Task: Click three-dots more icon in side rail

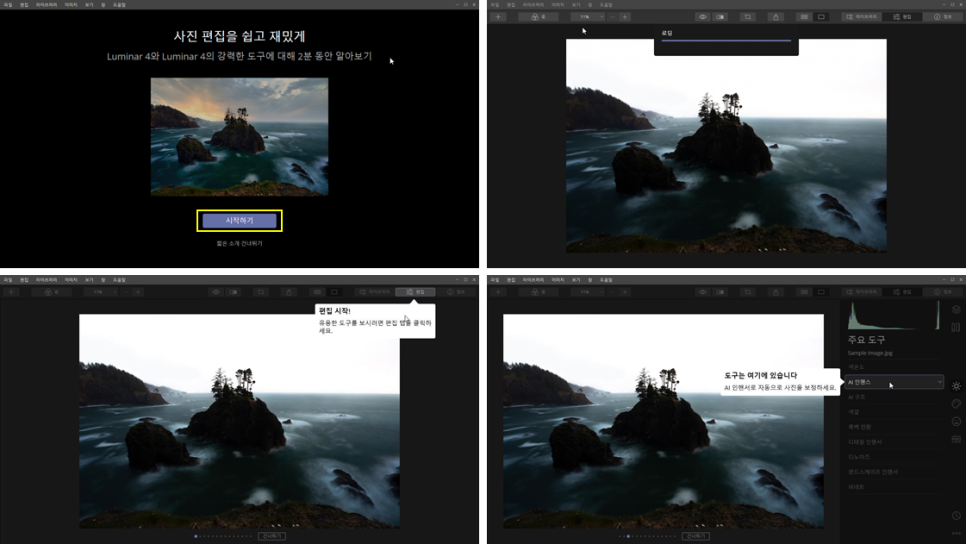Action: click(956, 533)
